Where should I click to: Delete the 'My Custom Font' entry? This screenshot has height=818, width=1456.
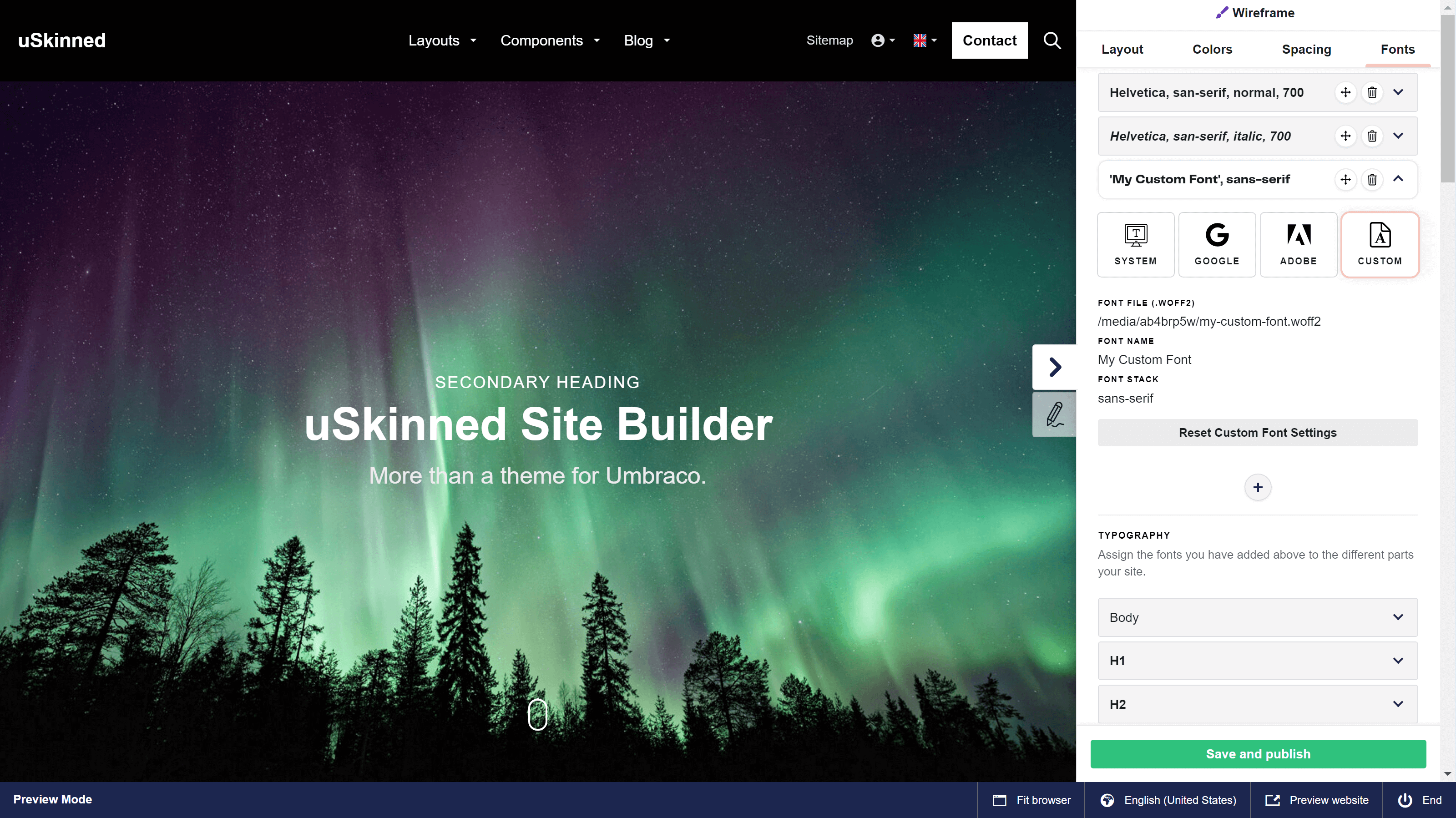pos(1372,179)
